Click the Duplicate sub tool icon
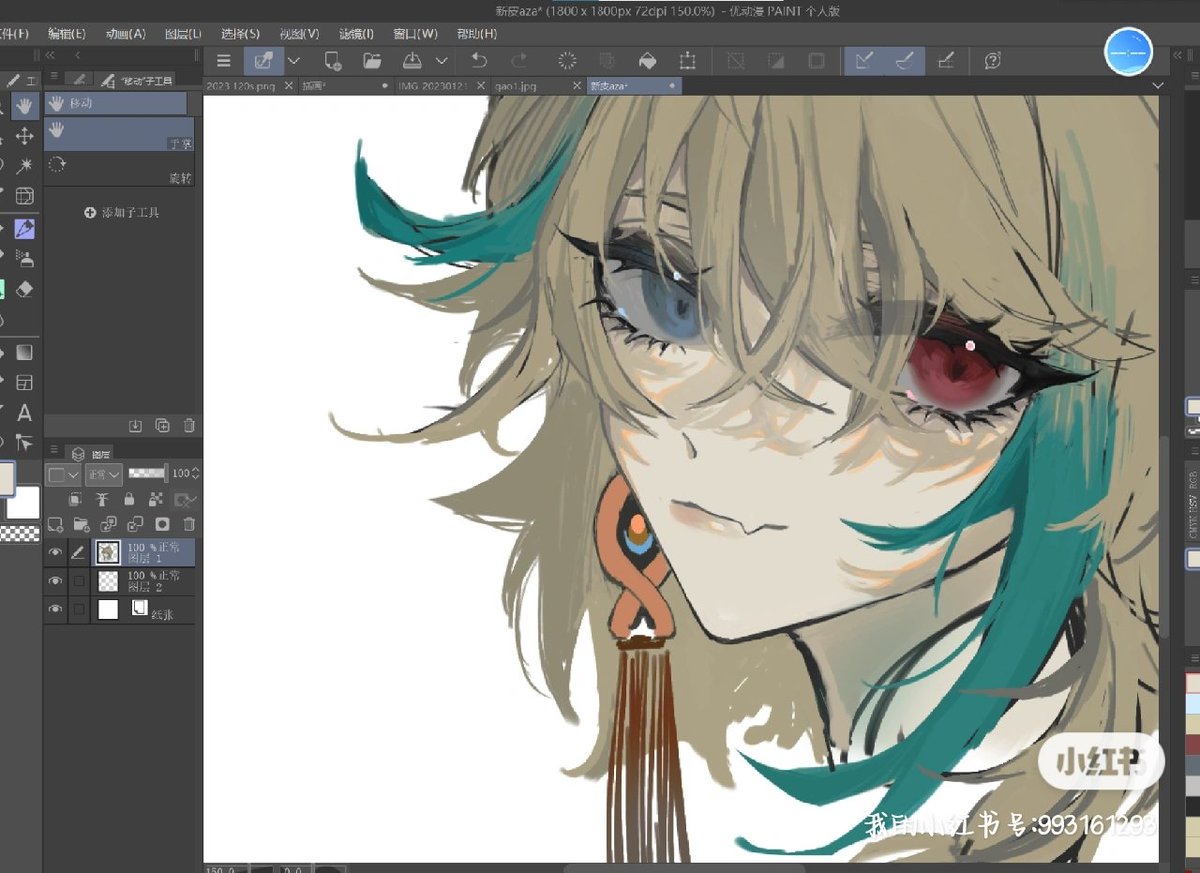The image size is (1200, 873). tap(162, 426)
